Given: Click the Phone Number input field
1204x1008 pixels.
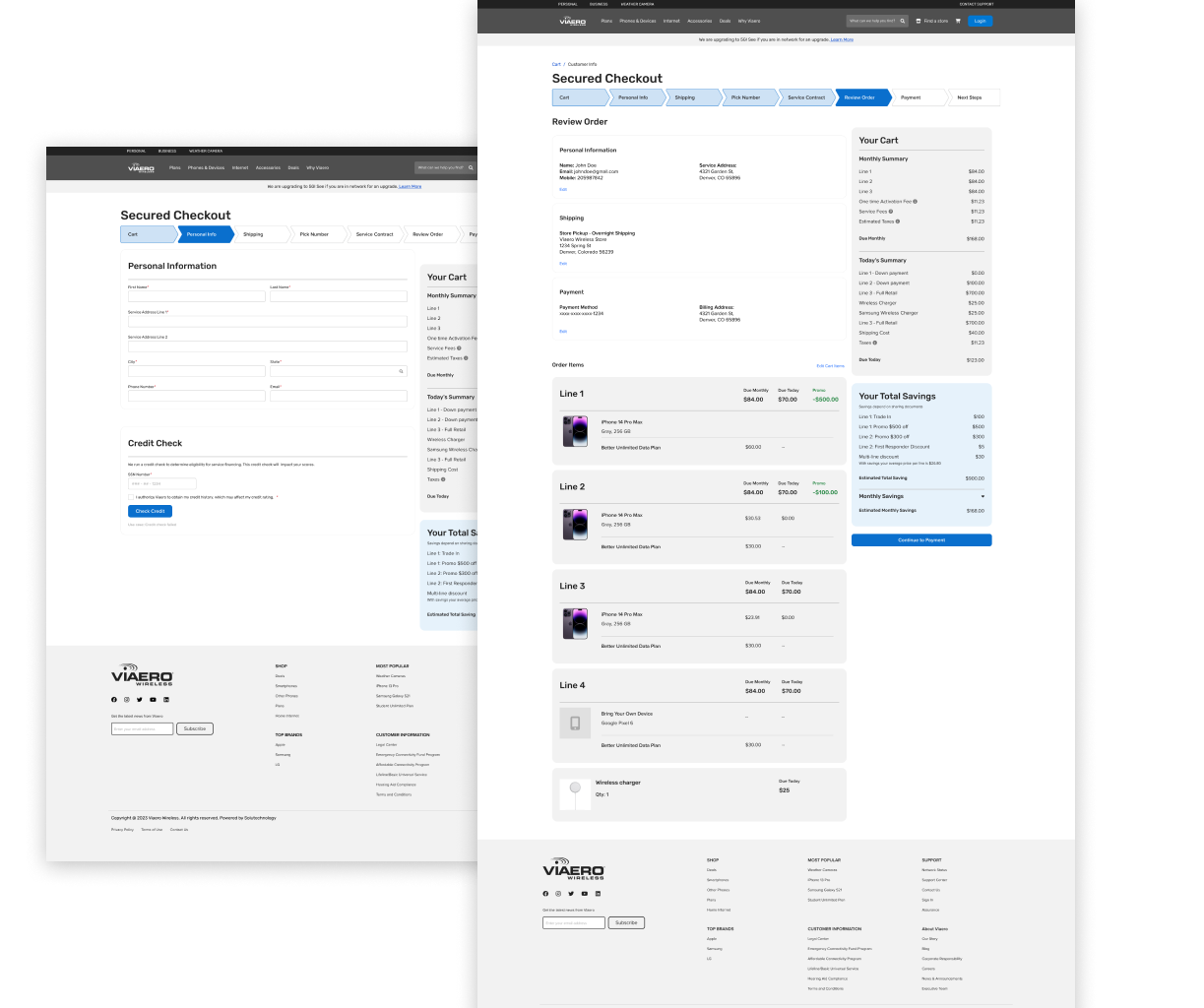Looking at the screenshot, I should tap(197, 396).
